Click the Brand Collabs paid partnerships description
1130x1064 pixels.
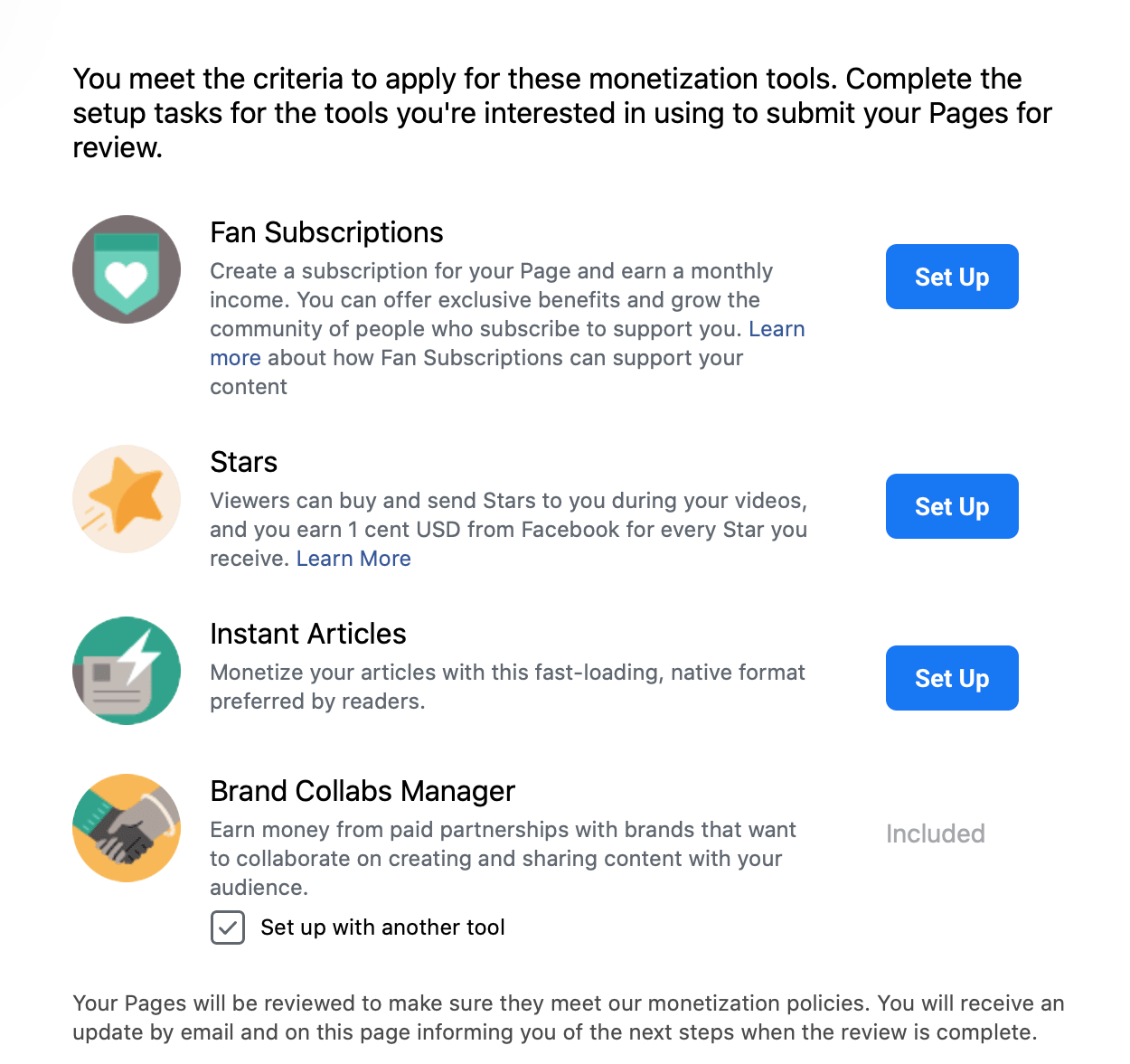pos(503,859)
